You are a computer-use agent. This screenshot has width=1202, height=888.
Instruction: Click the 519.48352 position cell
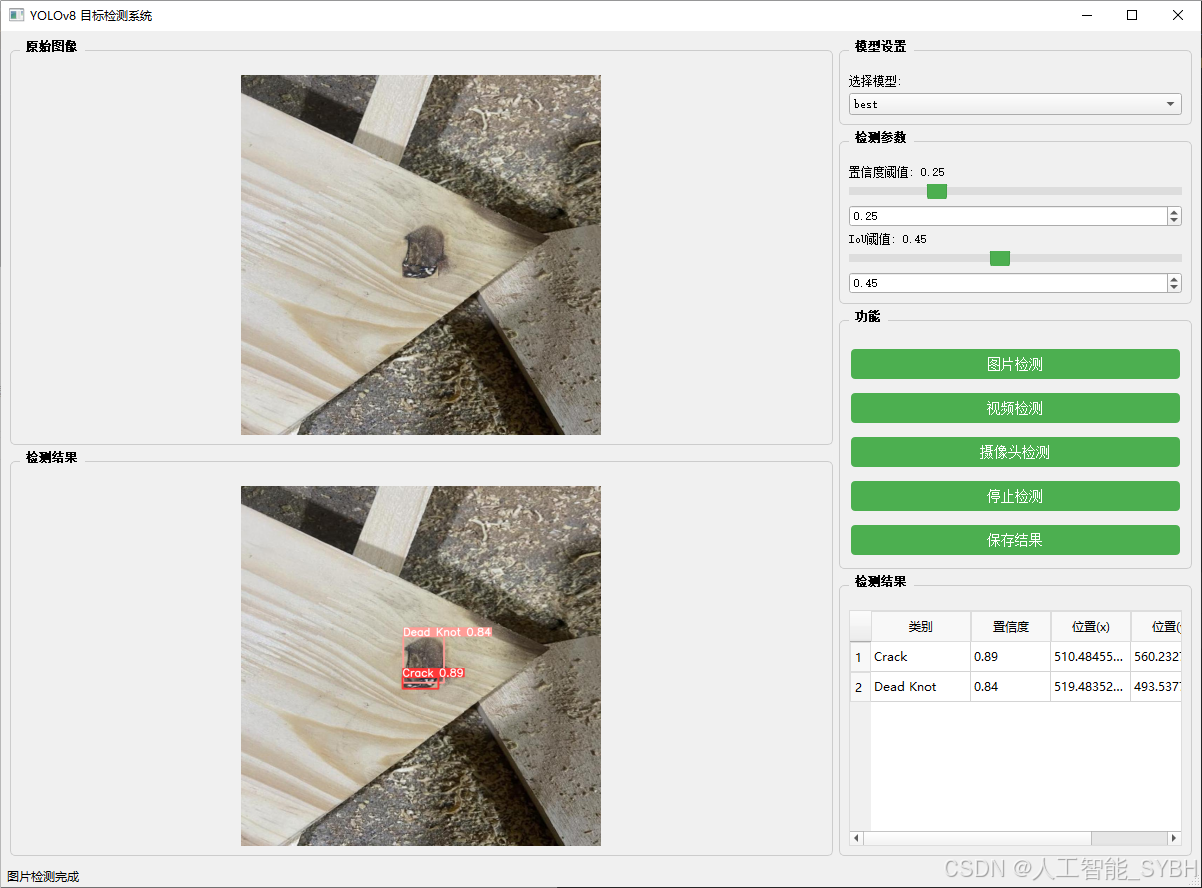1091,687
